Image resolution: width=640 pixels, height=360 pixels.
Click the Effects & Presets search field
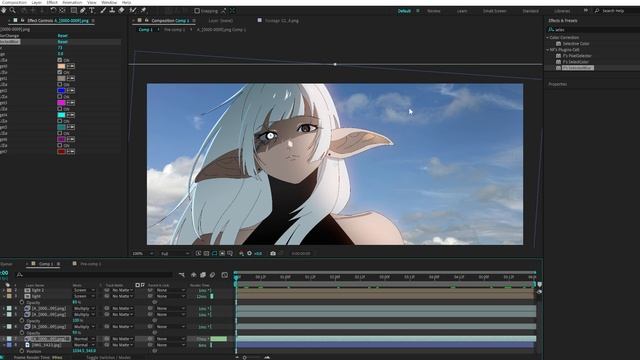tap(594, 30)
